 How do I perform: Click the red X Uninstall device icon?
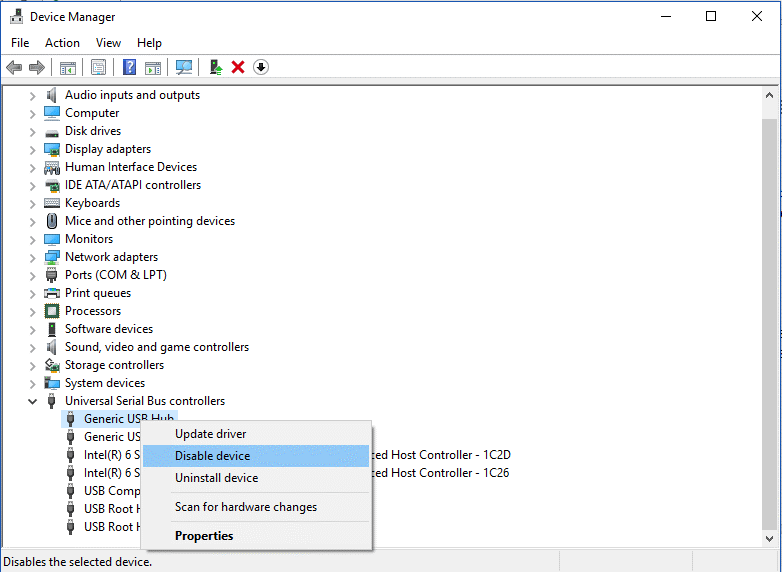[238, 67]
